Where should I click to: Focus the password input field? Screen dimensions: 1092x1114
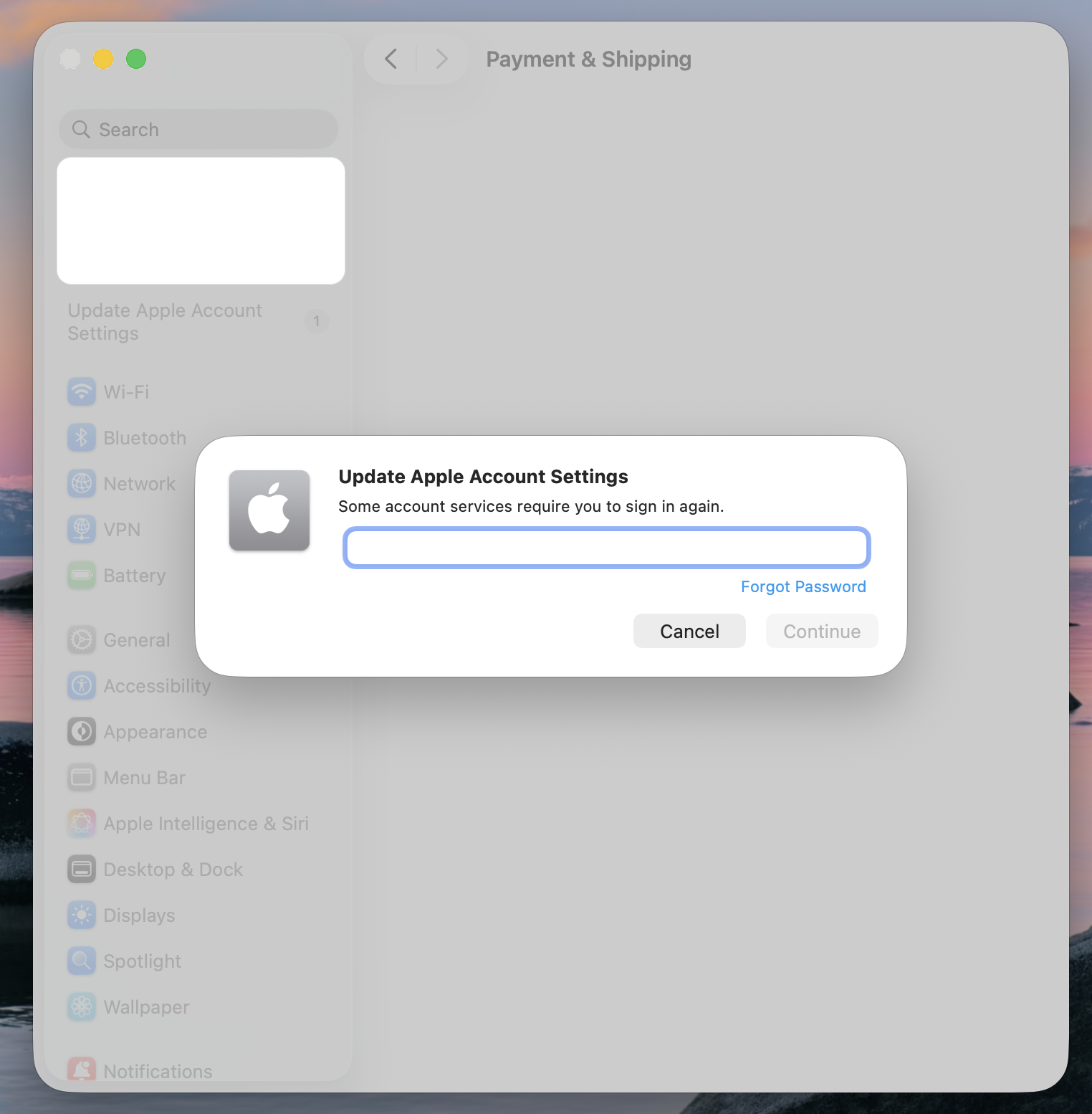pyautogui.click(x=607, y=548)
